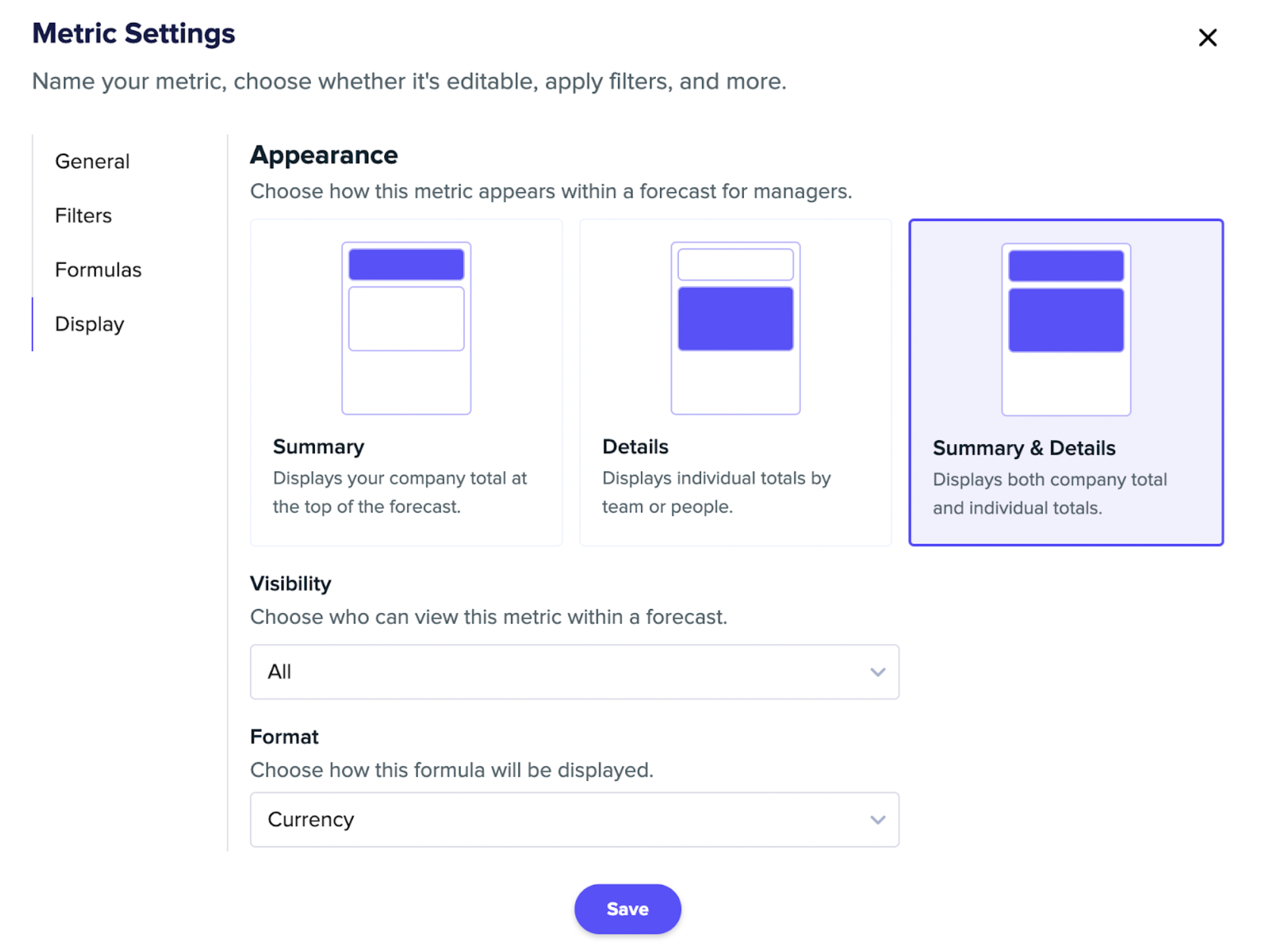Close the Metric Settings dialog
Screen dimensions: 1265x952
(1207, 38)
